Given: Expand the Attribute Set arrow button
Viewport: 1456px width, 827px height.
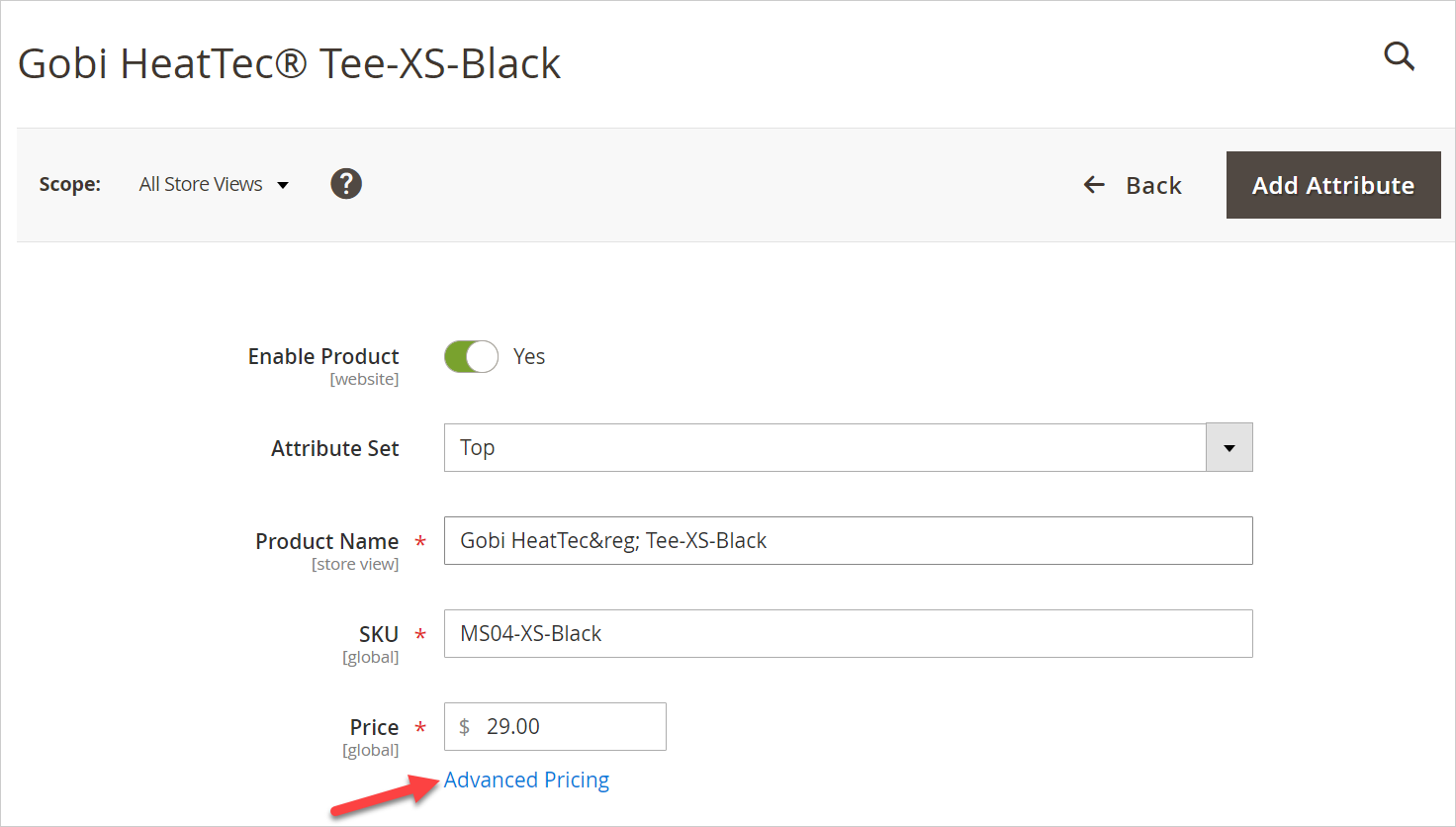Looking at the screenshot, I should pyautogui.click(x=1229, y=448).
